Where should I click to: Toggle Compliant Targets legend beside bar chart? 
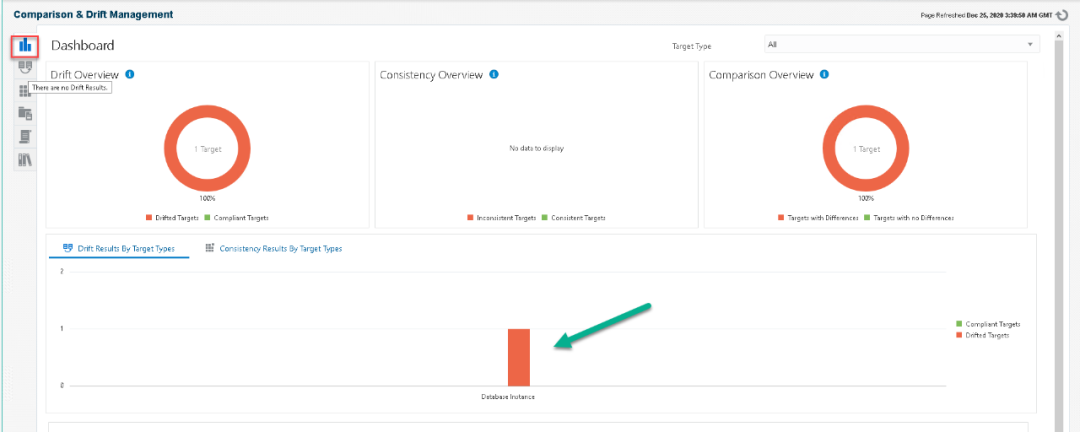988,324
